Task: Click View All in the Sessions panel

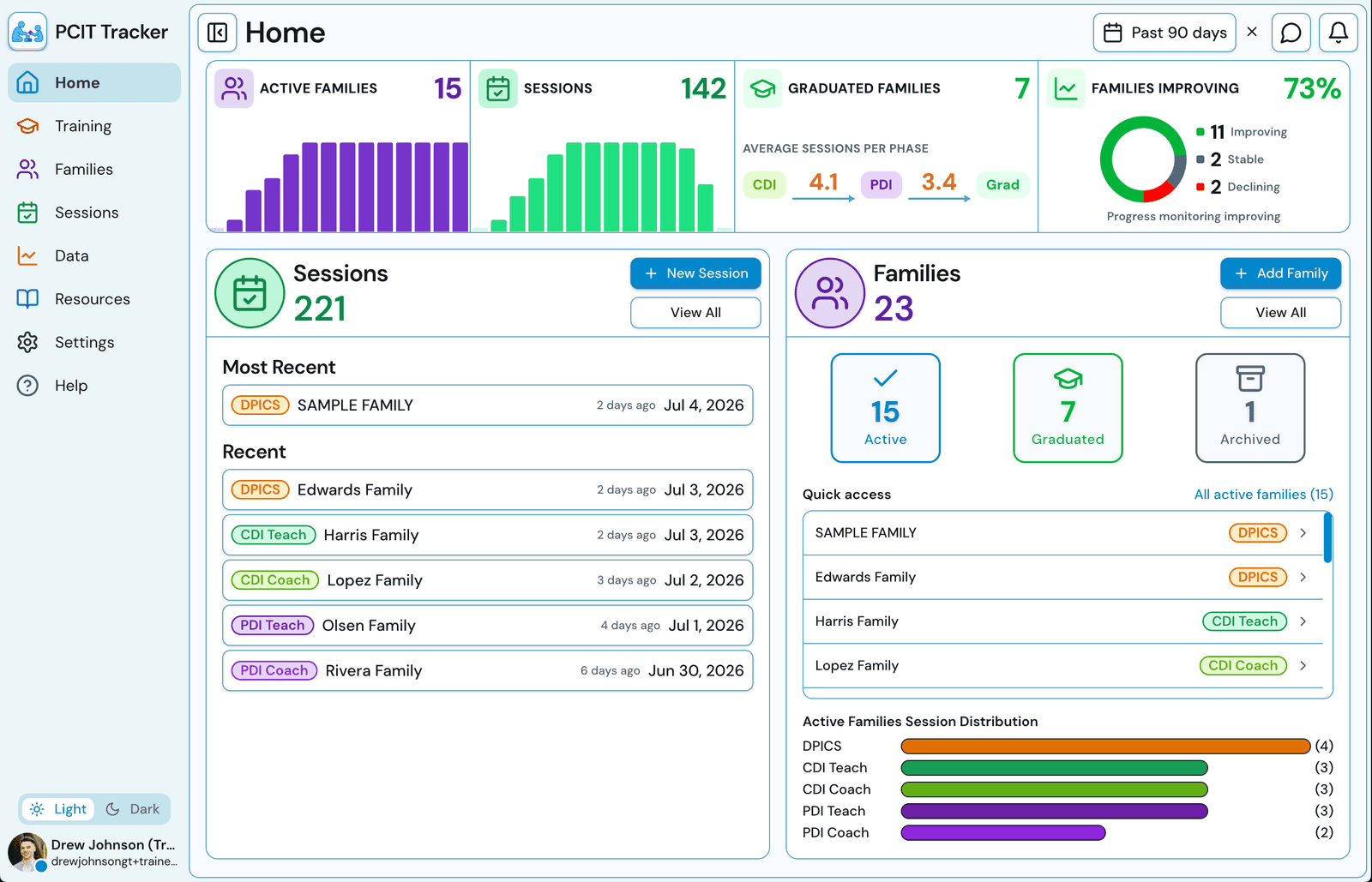Action: (x=695, y=313)
